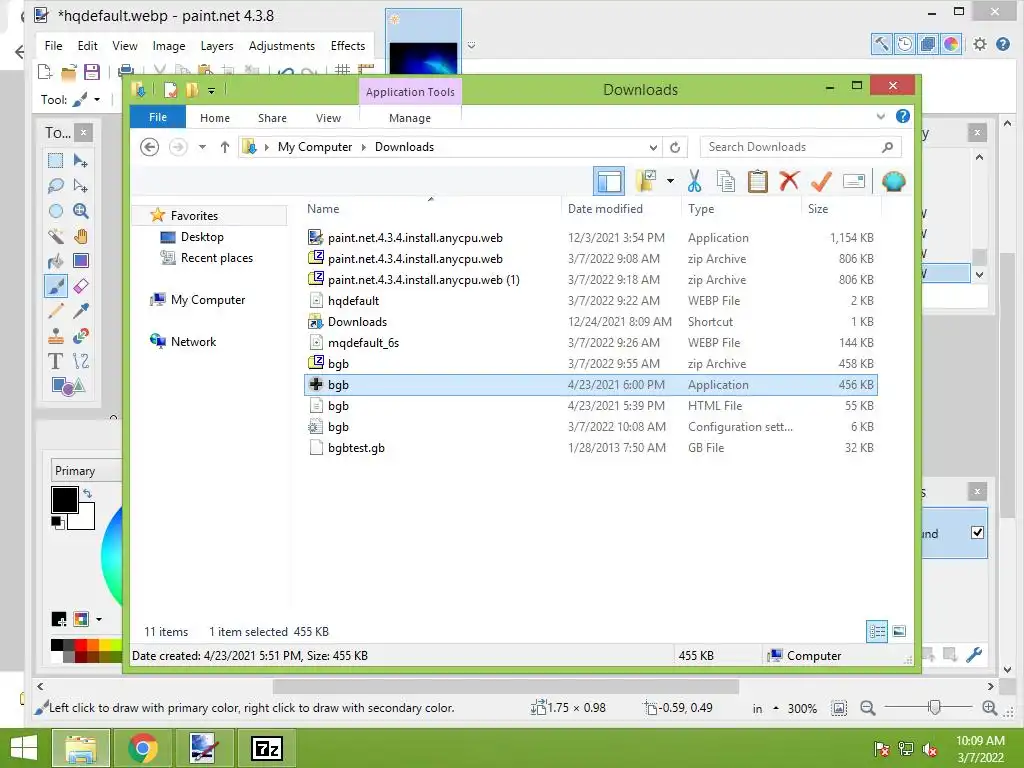Click the orange checkmark Properties icon
1024x768 pixels.
pyautogui.click(x=821, y=182)
